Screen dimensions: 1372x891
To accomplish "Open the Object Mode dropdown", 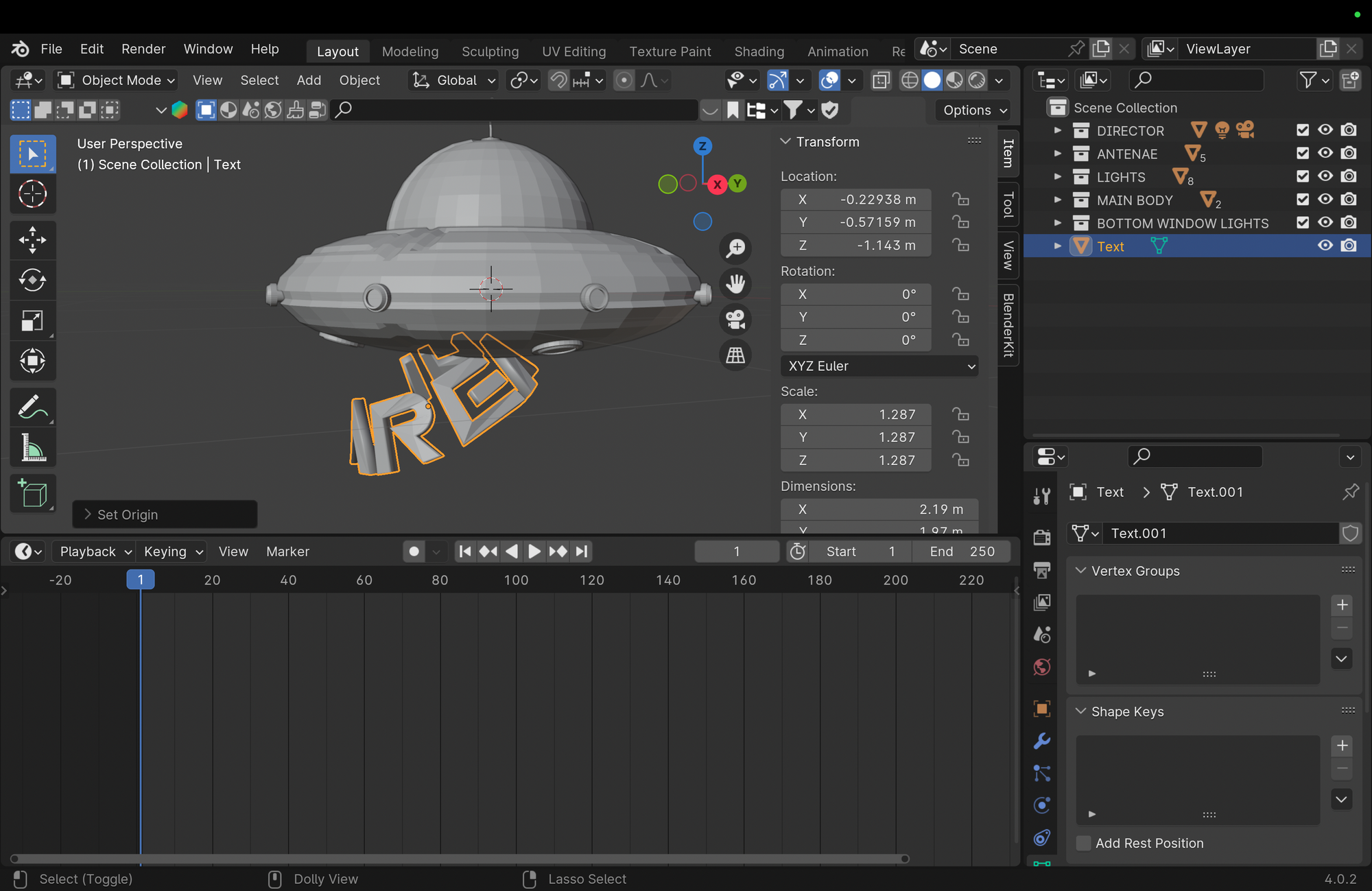I will point(115,80).
